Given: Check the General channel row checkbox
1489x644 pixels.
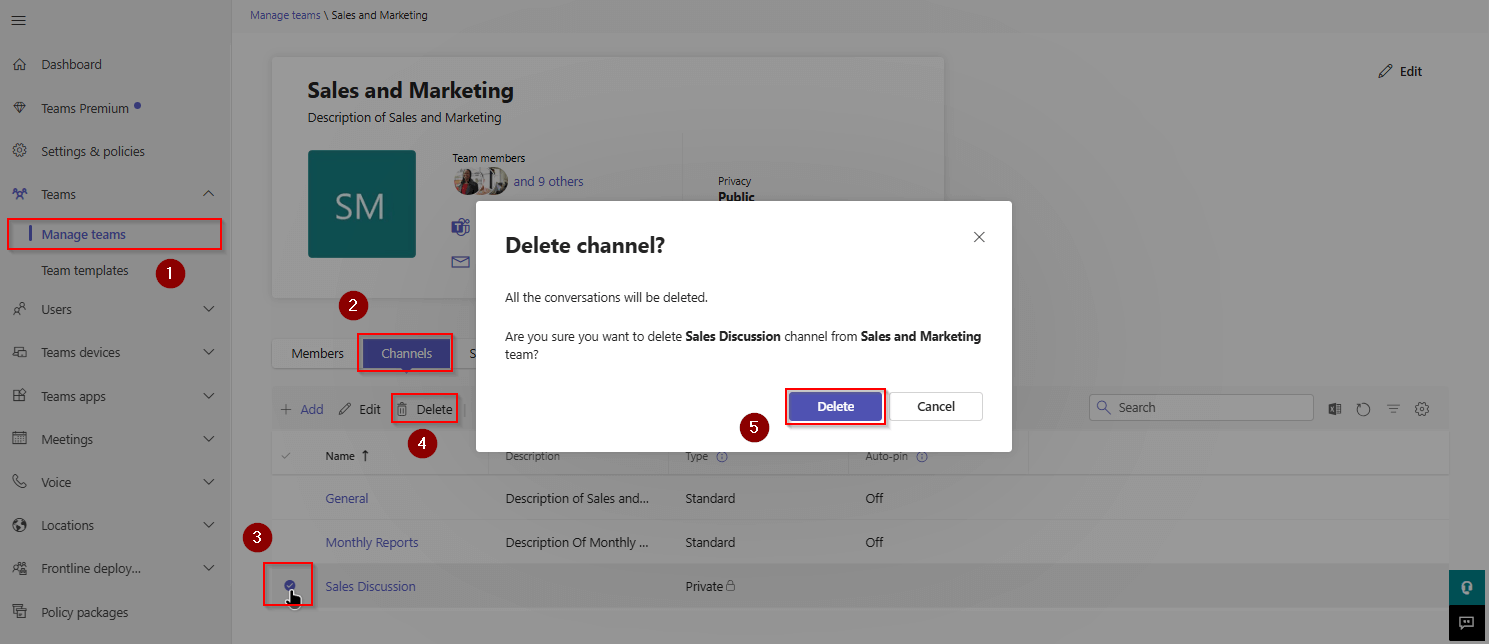Looking at the screenshot, I should (x=289, y=498).
